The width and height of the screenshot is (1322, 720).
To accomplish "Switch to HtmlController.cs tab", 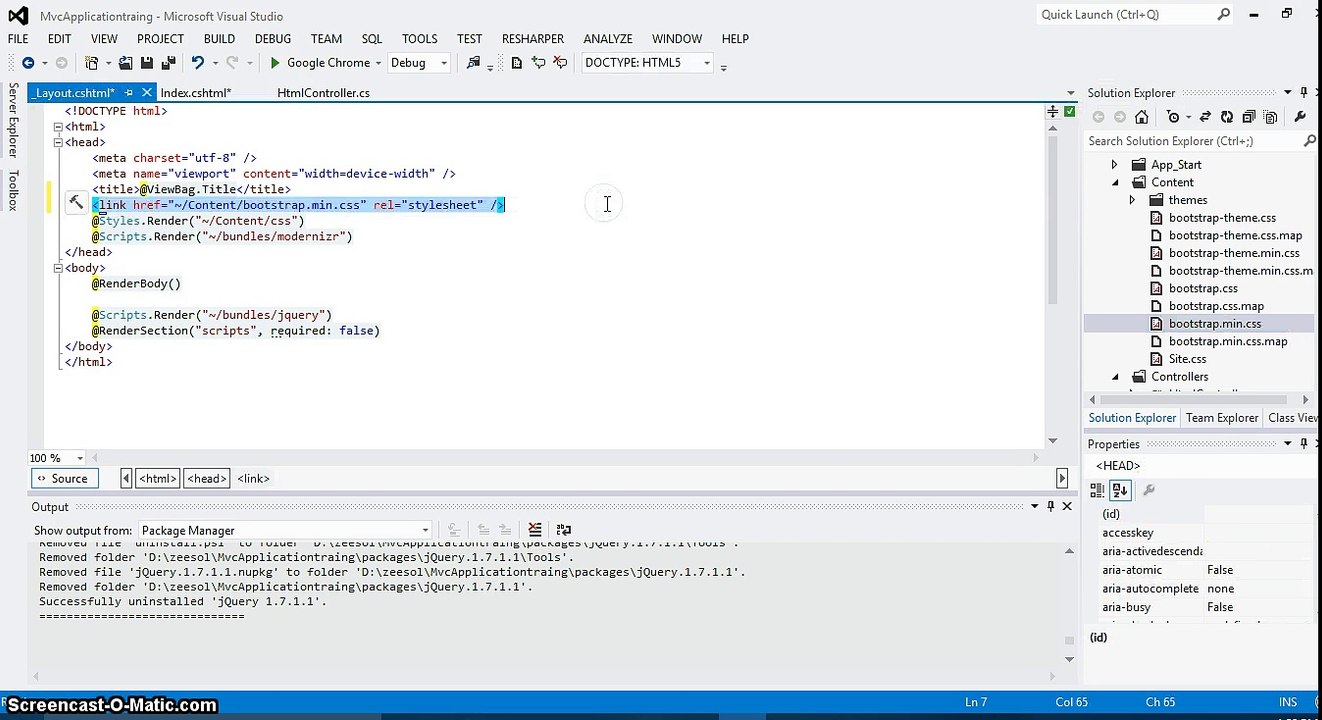I will pyautogui.click(x=323, y=93).
